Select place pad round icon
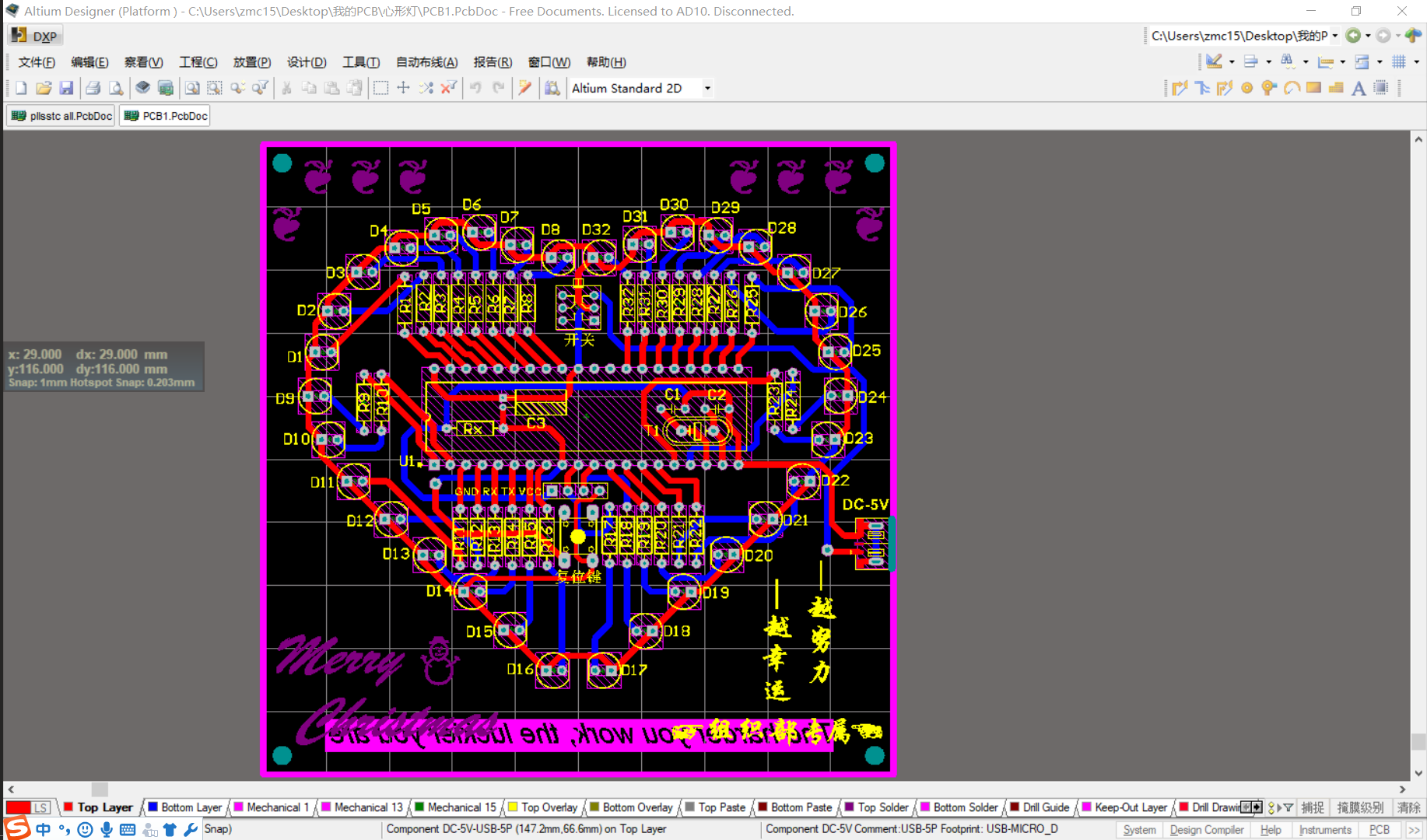 click(1247, 88)
